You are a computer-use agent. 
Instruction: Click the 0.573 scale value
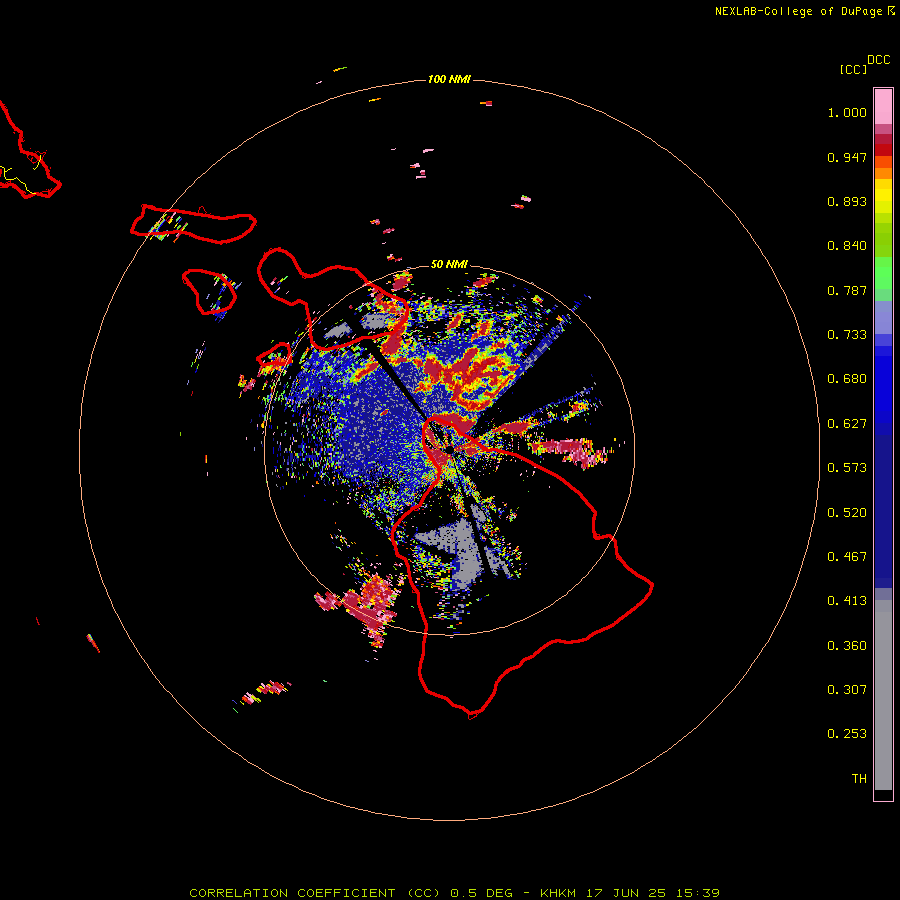(x=847, y=468)
